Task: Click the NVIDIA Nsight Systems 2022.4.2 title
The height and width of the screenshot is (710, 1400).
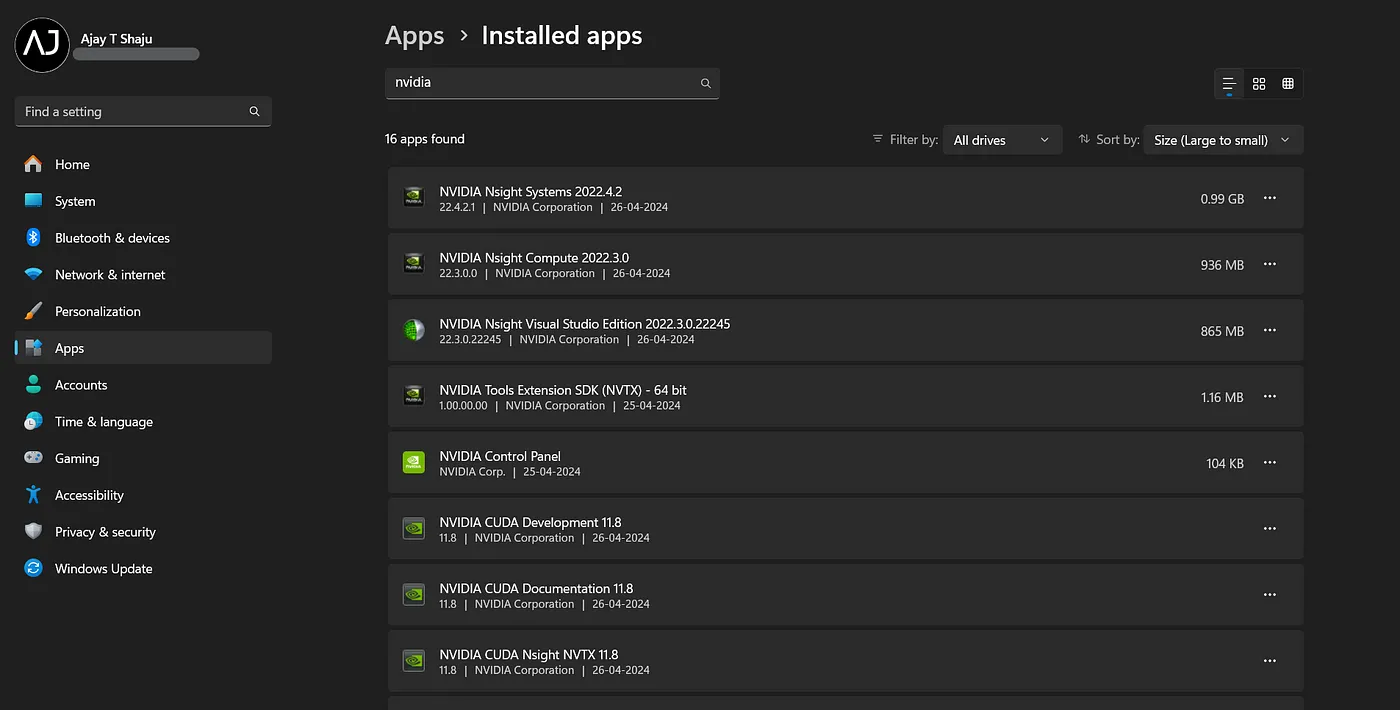Action: (531, 191)
